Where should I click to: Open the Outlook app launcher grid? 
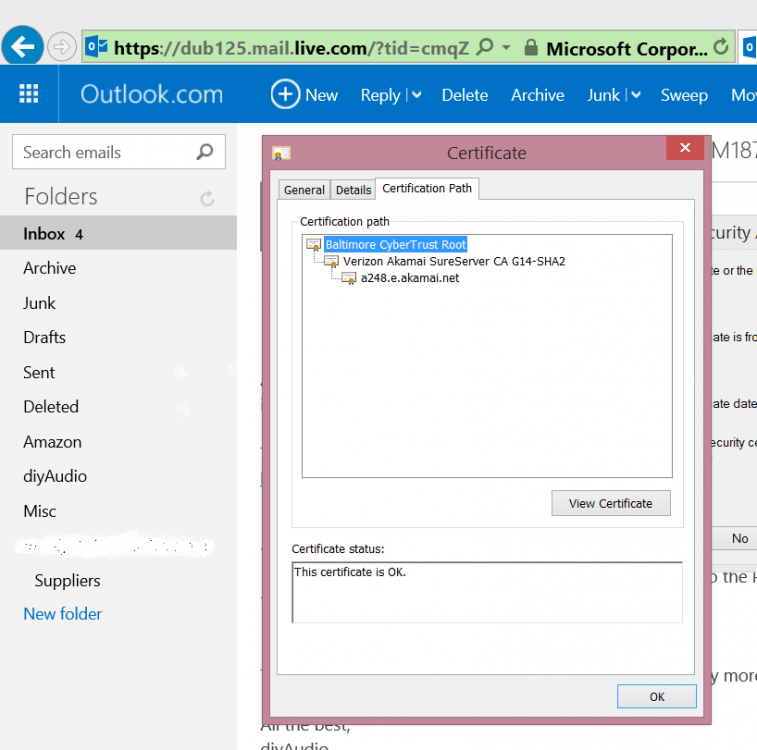tap(28, 94)
